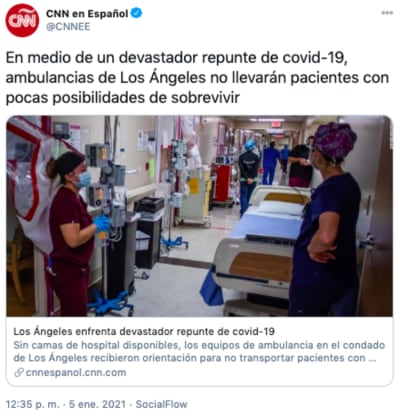
Task: Click the link chain icon beside cnnespanol.cnn.com
Action: pos(19,373)
